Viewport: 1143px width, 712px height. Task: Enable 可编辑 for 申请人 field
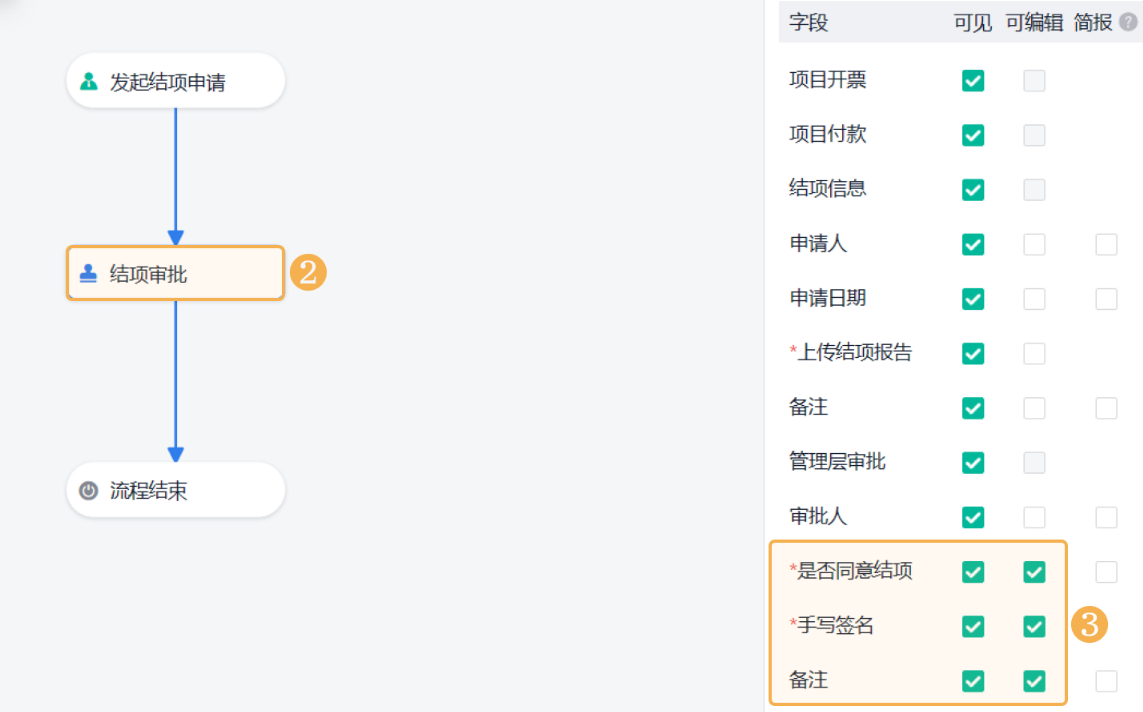(x=1034, y=244)
